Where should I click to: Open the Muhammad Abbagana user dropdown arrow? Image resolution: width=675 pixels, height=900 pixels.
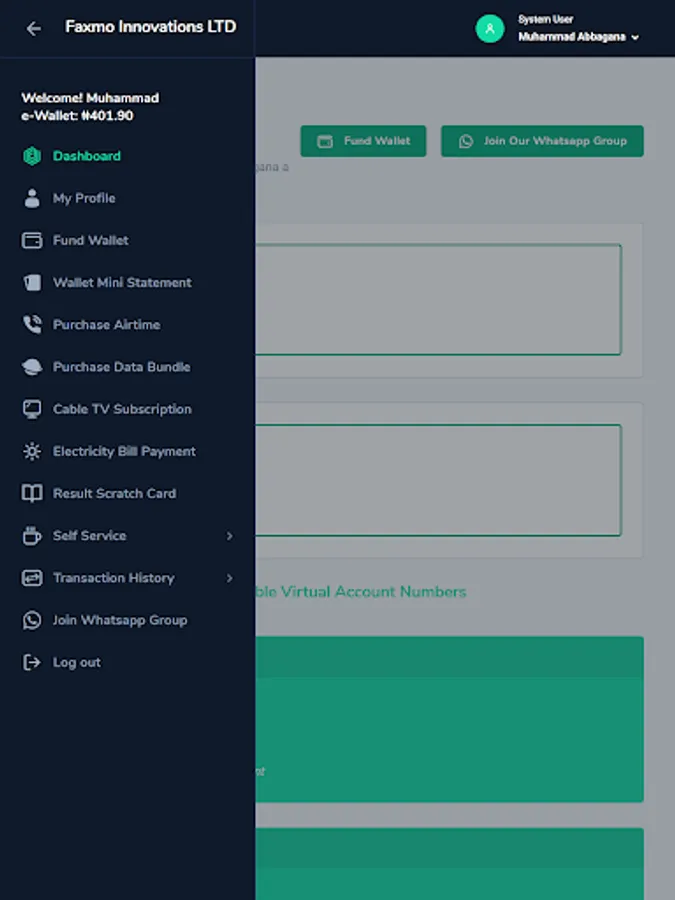[x=635, y=37]
